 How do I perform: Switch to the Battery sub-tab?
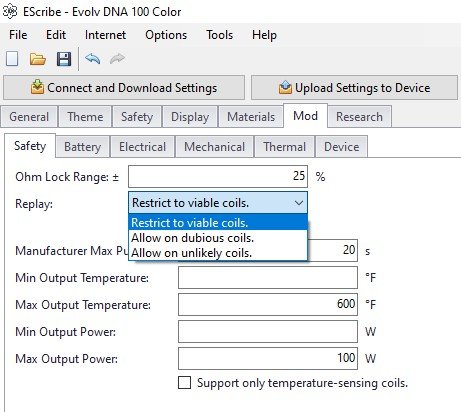[82, 147]
